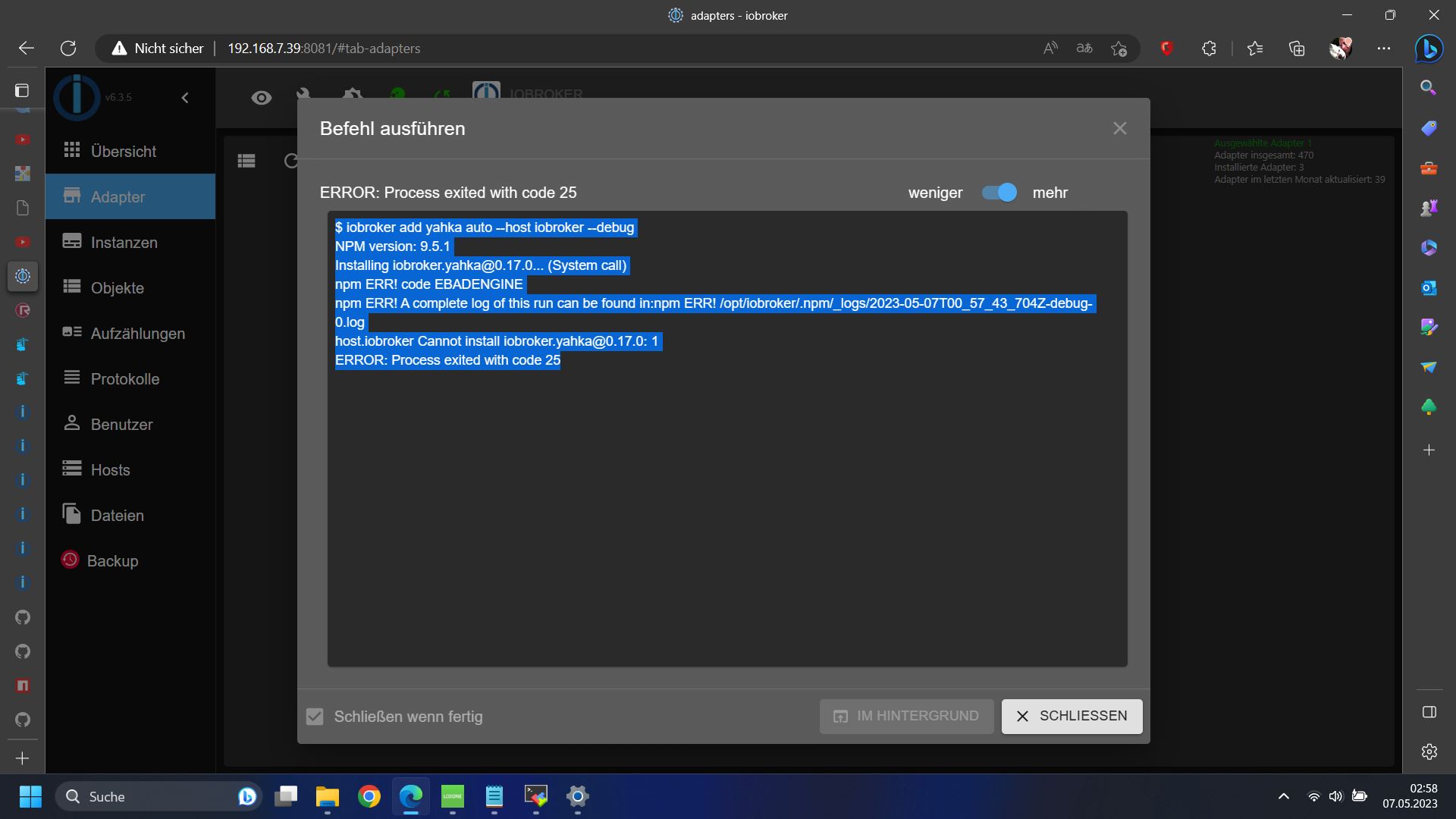
Task: Click the volume icon in system tray
Action: (x=1336, y=796)
